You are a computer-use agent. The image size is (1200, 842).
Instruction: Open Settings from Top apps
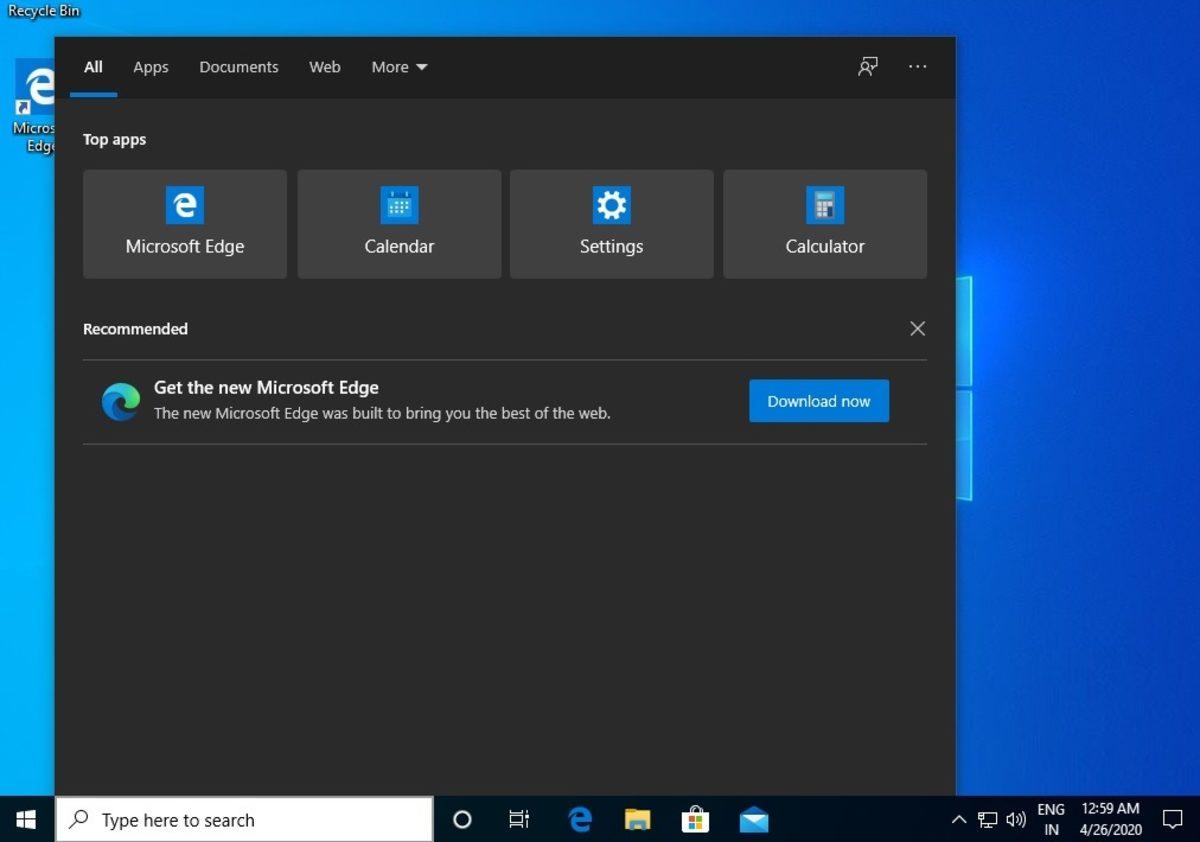tap(611, 223)
